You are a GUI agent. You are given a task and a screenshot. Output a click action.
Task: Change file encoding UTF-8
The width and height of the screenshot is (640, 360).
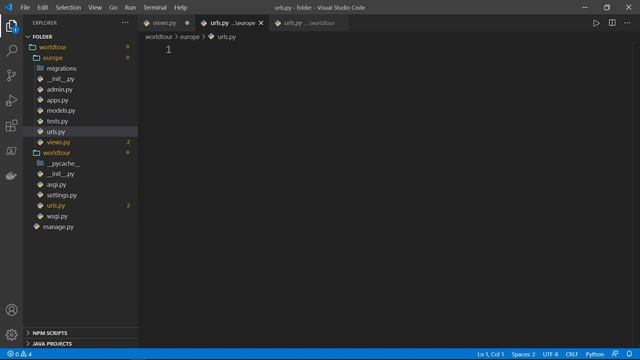[550, 354]
